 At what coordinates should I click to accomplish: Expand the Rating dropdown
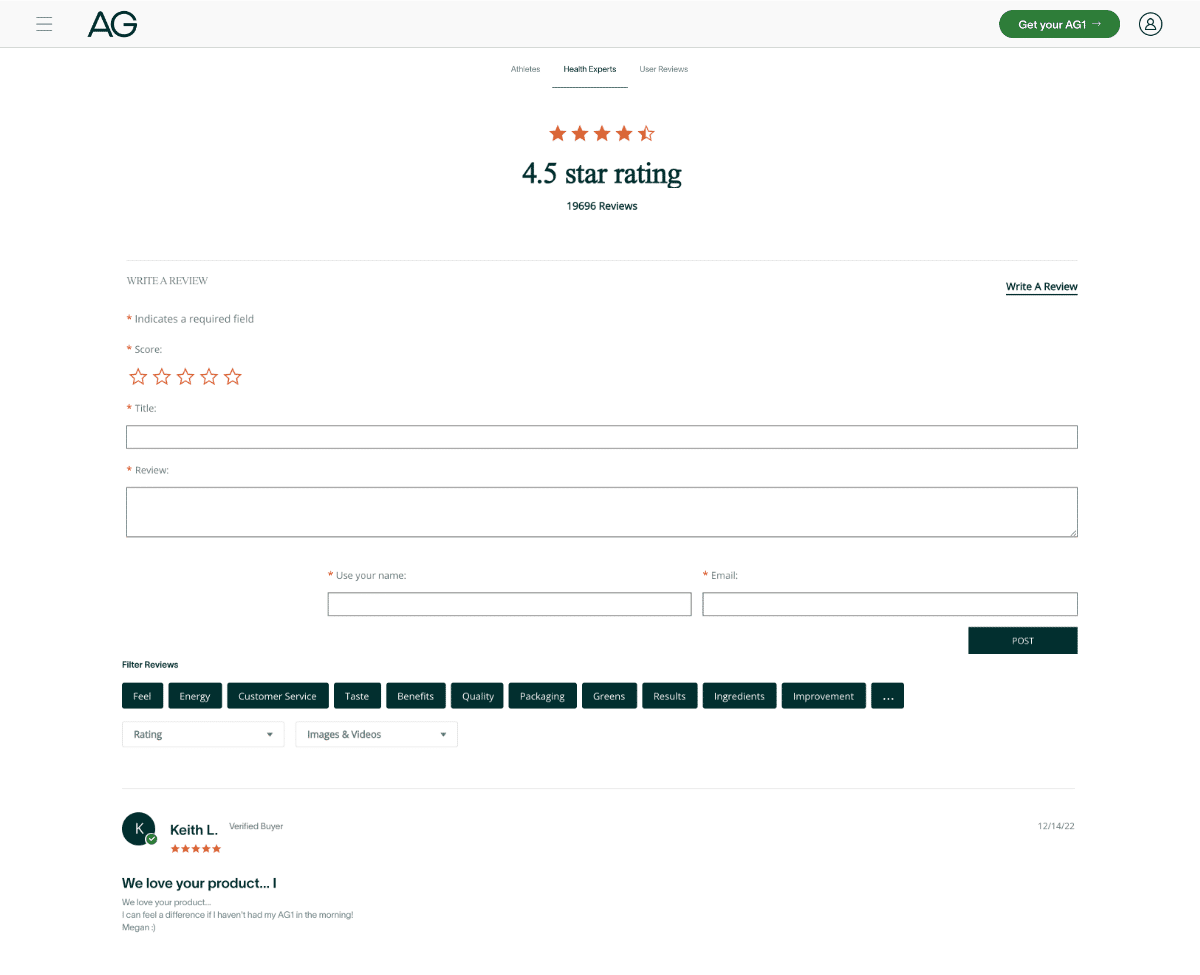[x=203, y=734]
